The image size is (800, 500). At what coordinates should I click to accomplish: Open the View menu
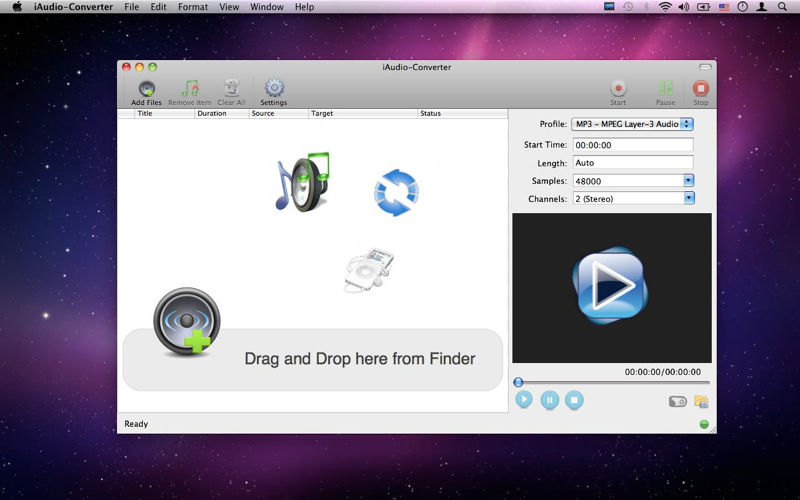click(229, 7)
